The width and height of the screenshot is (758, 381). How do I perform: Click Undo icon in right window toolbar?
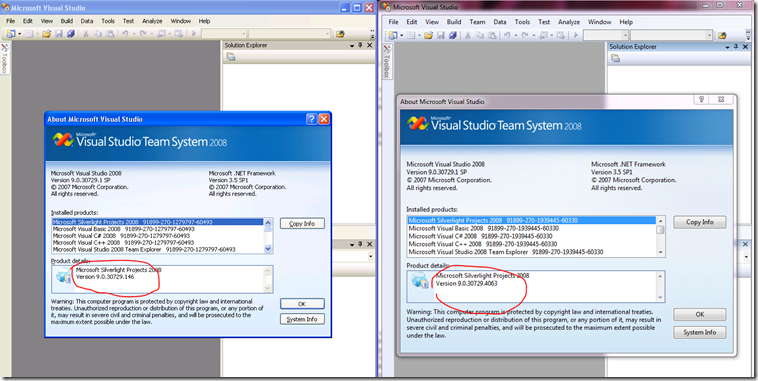point(507,35)
